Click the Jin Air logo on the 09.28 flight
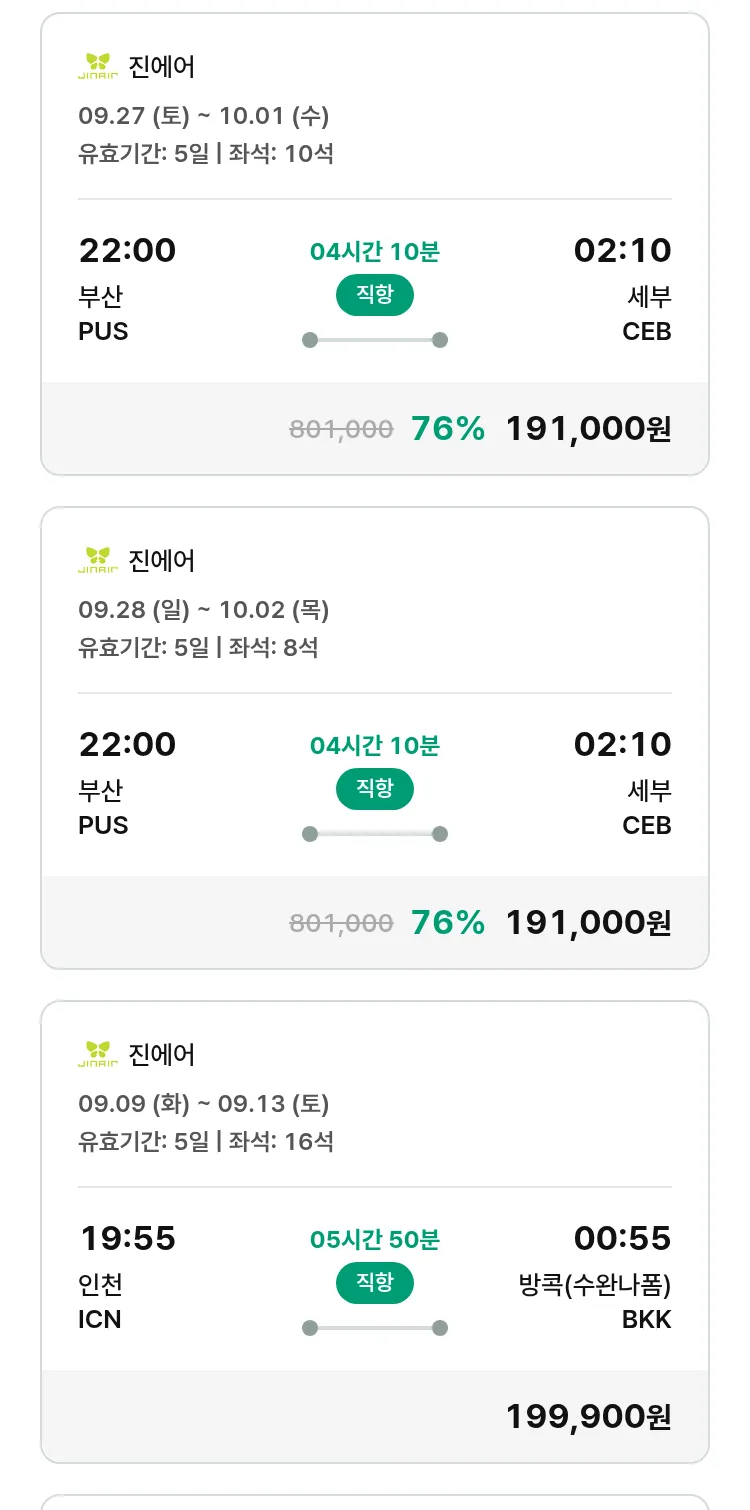 pyautogui.click(x=98, y=560)
